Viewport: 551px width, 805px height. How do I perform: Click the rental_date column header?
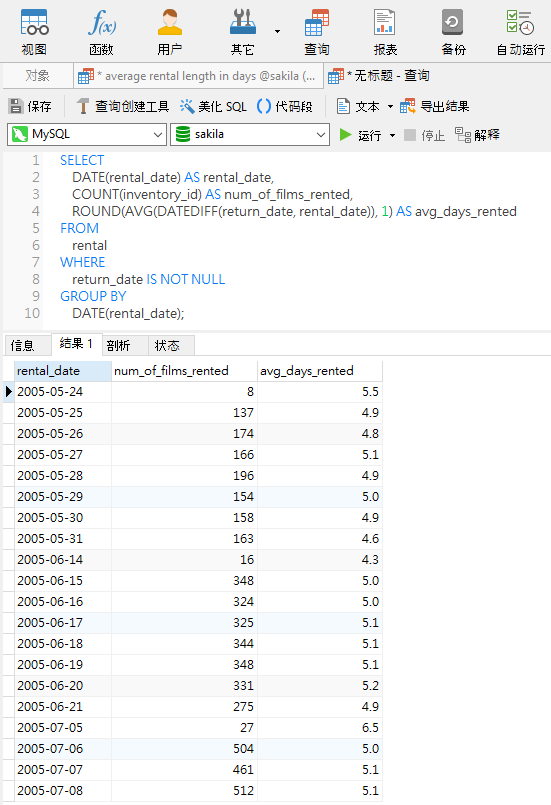[63, 371]
